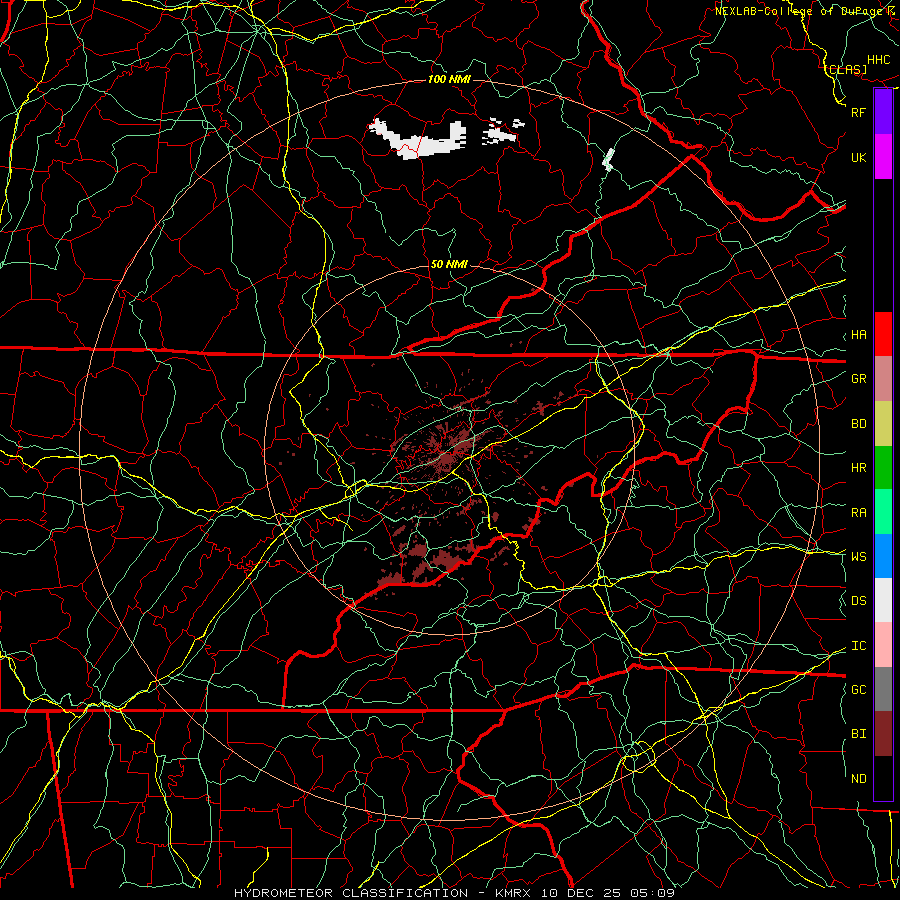This screenshot has width=900, height=900.
Task: Click 'HYDROMETEOR CLASSIFICATION' in the bottom title
Action: (x=351, y=893)
